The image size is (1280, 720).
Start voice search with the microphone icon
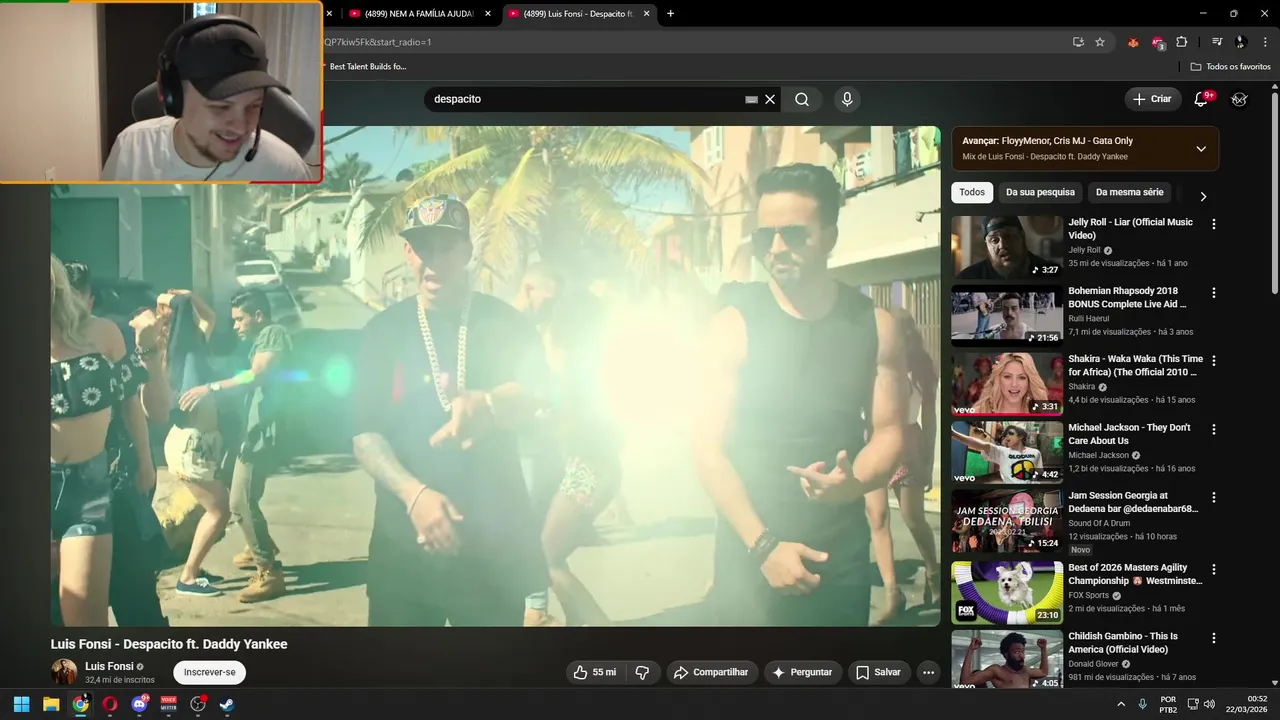[x=847, y=99]
